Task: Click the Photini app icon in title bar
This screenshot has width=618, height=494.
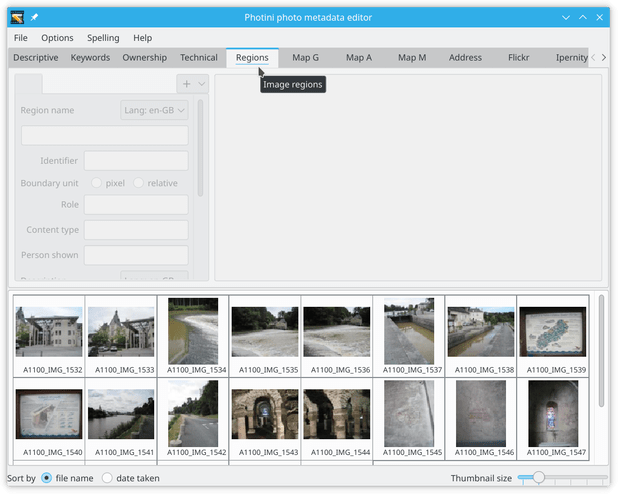Action: click(17, 17)
